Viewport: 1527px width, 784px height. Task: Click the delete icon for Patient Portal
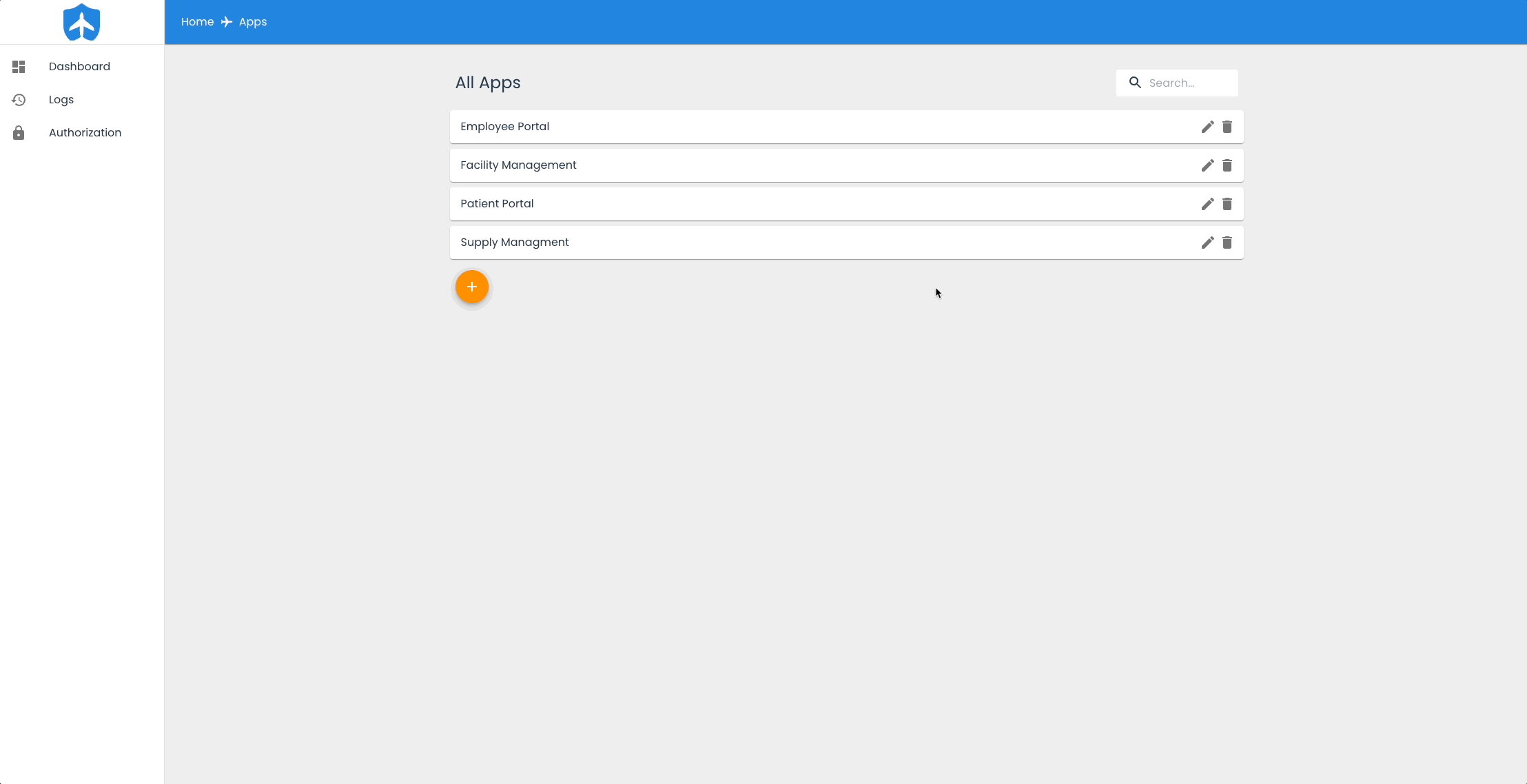point(1227,203)
